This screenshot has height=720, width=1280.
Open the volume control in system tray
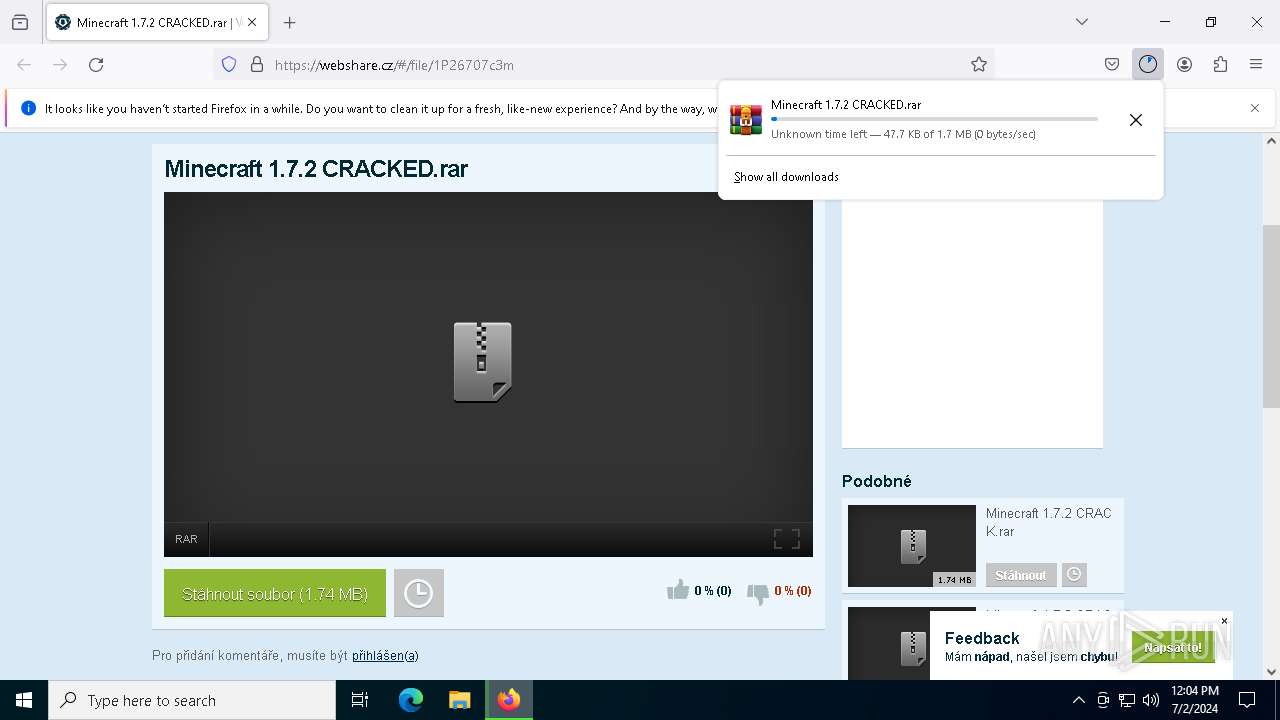pos(1151,700)
